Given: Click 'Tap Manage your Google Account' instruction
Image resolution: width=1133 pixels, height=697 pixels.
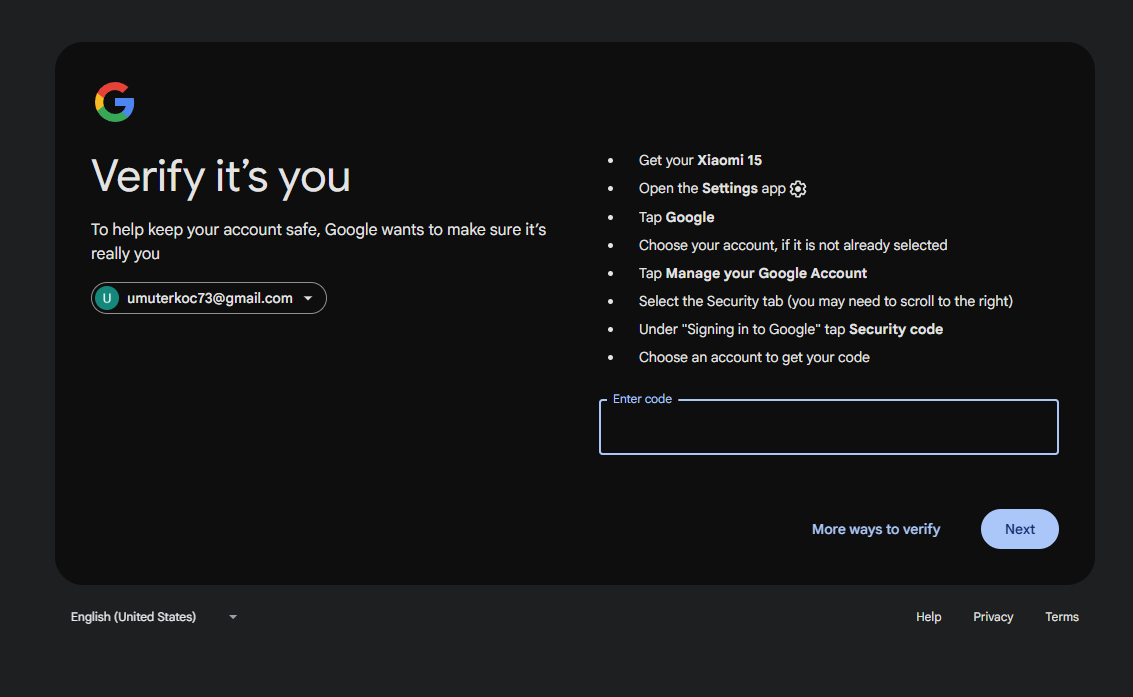Looking at the screenshot, I should click(x=753, y=274).
